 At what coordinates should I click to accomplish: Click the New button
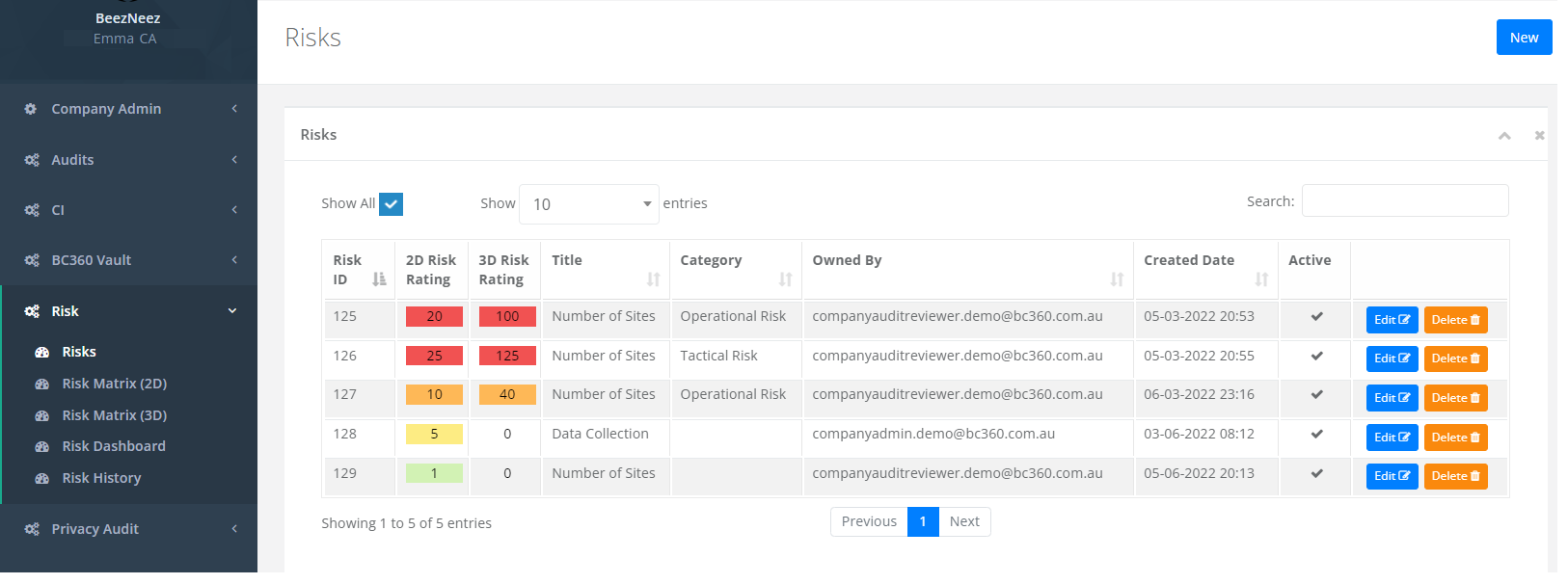click(1524, 38)
